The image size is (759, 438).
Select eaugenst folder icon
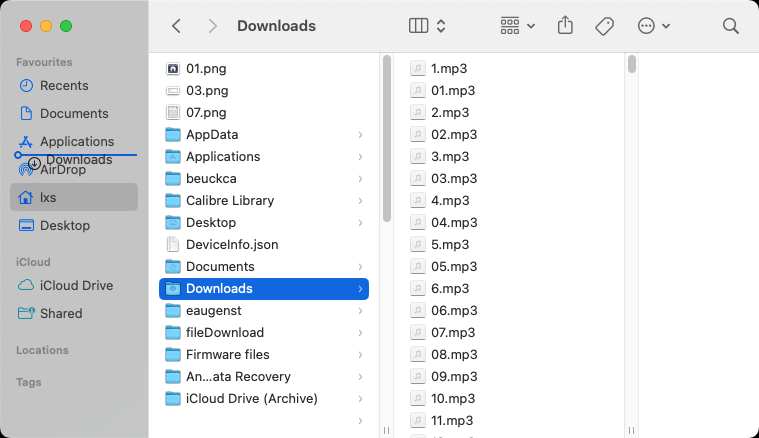(173, 311)
